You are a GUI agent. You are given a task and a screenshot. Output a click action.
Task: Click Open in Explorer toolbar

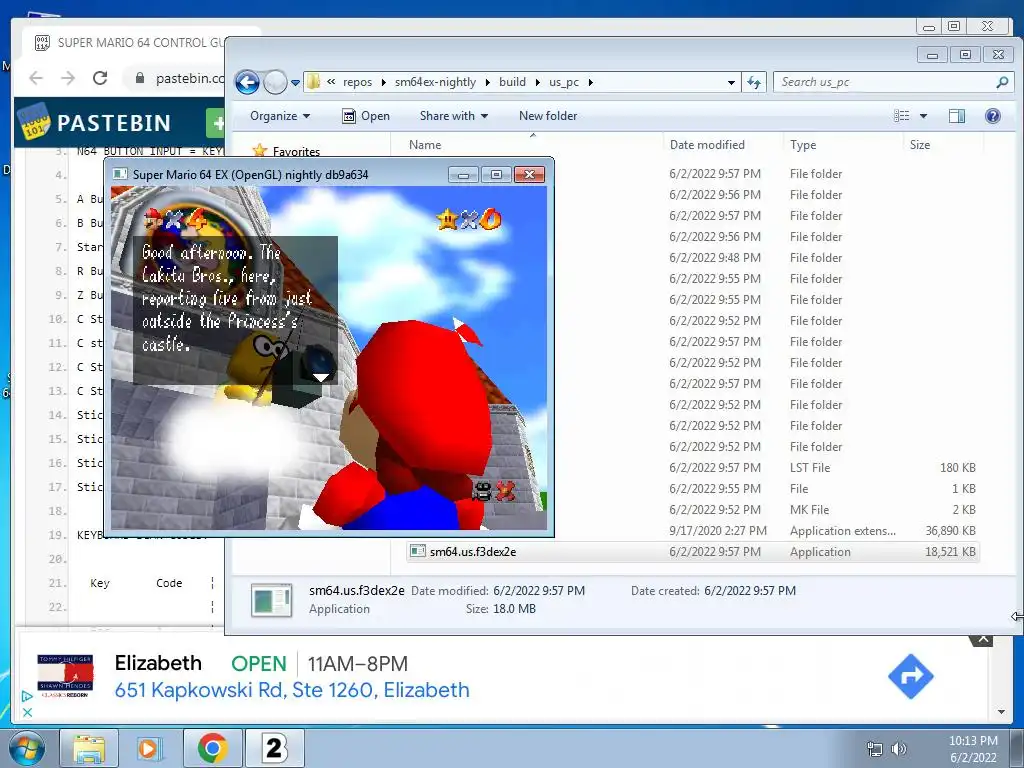(366, 116)
